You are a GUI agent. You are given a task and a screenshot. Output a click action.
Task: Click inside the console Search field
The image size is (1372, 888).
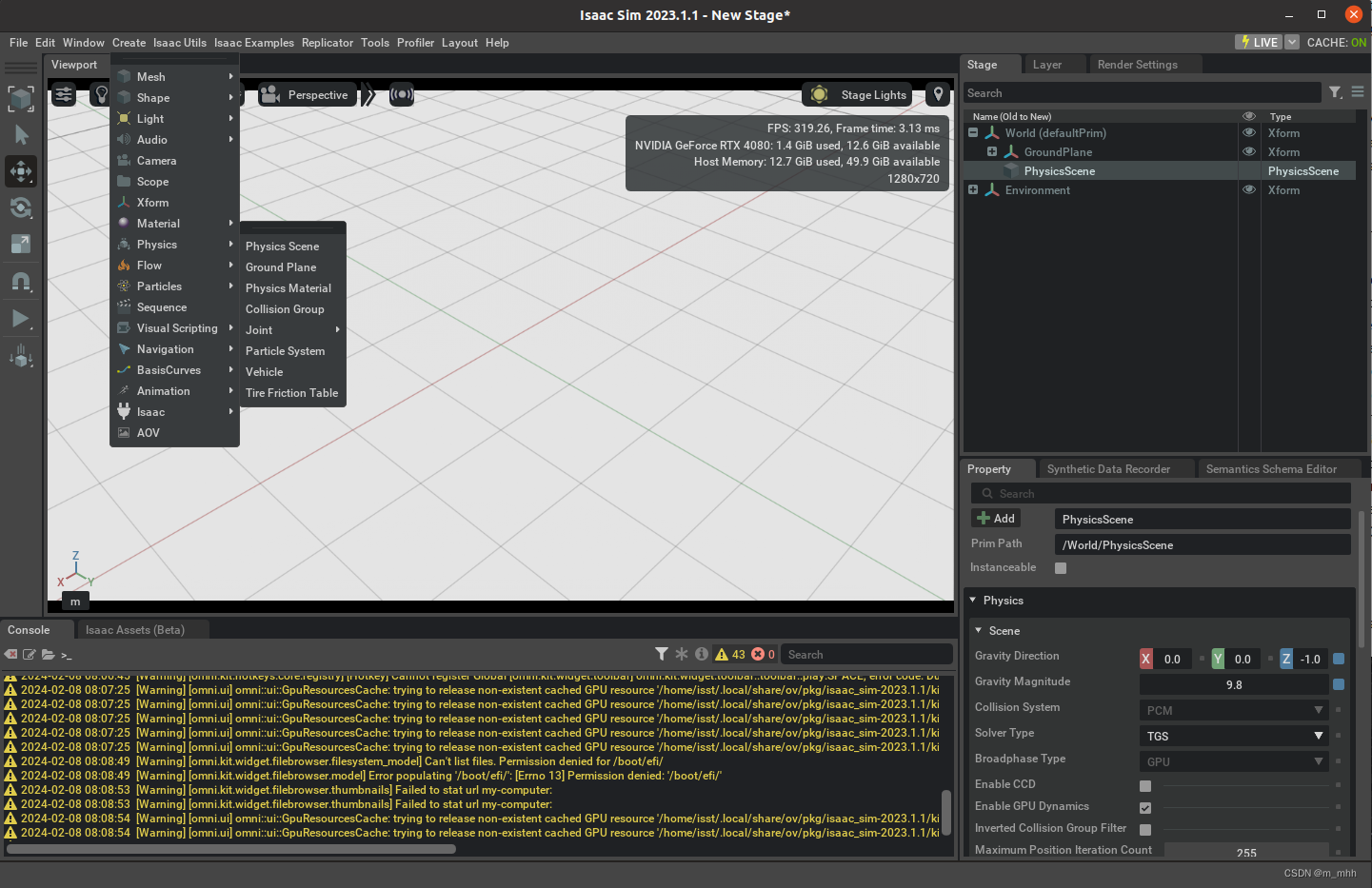tap(865, 654)
